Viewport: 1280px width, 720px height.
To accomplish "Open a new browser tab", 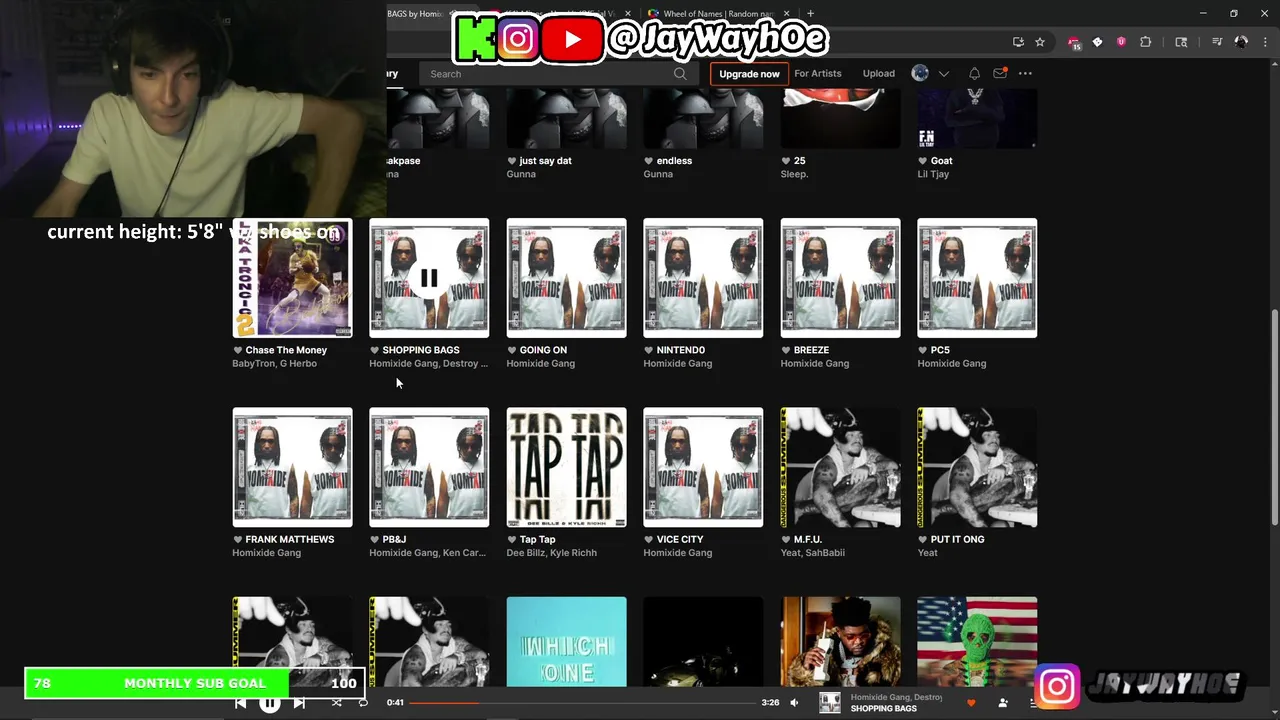I will tap(810, 14).
